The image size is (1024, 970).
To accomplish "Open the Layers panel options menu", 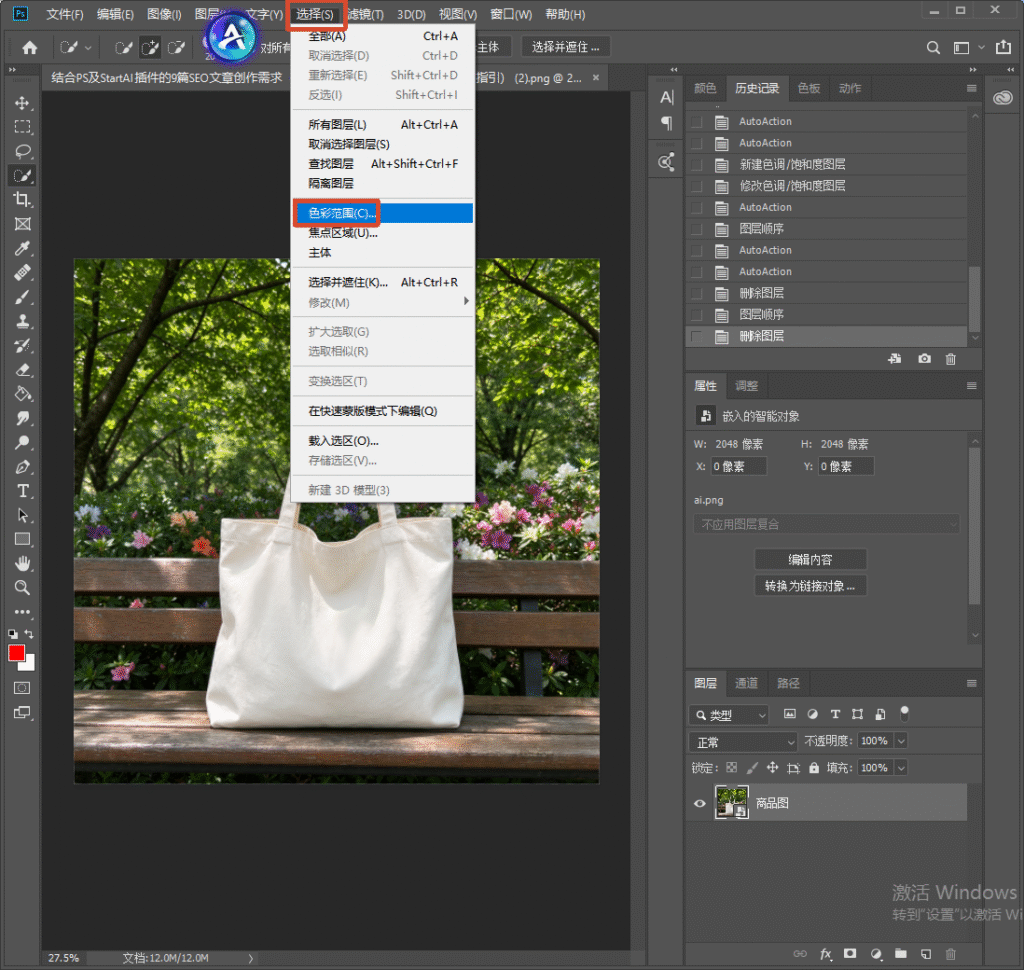I will [x=972, y=683].
